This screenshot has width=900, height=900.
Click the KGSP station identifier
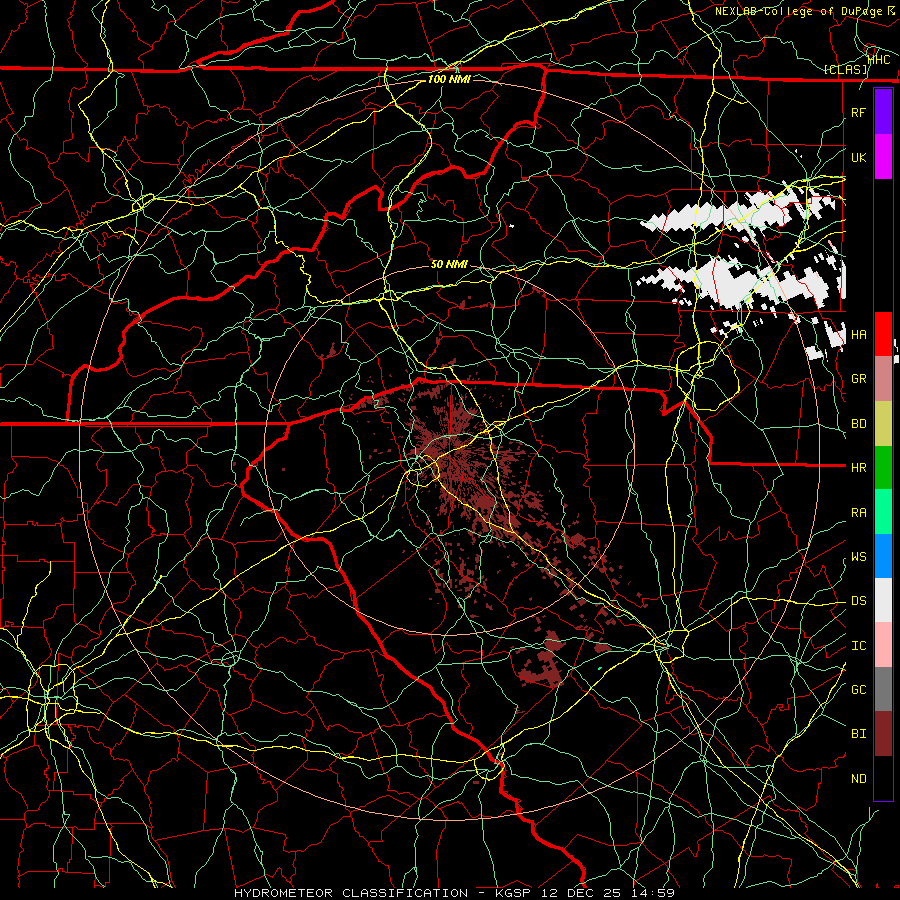pos(514,893)
